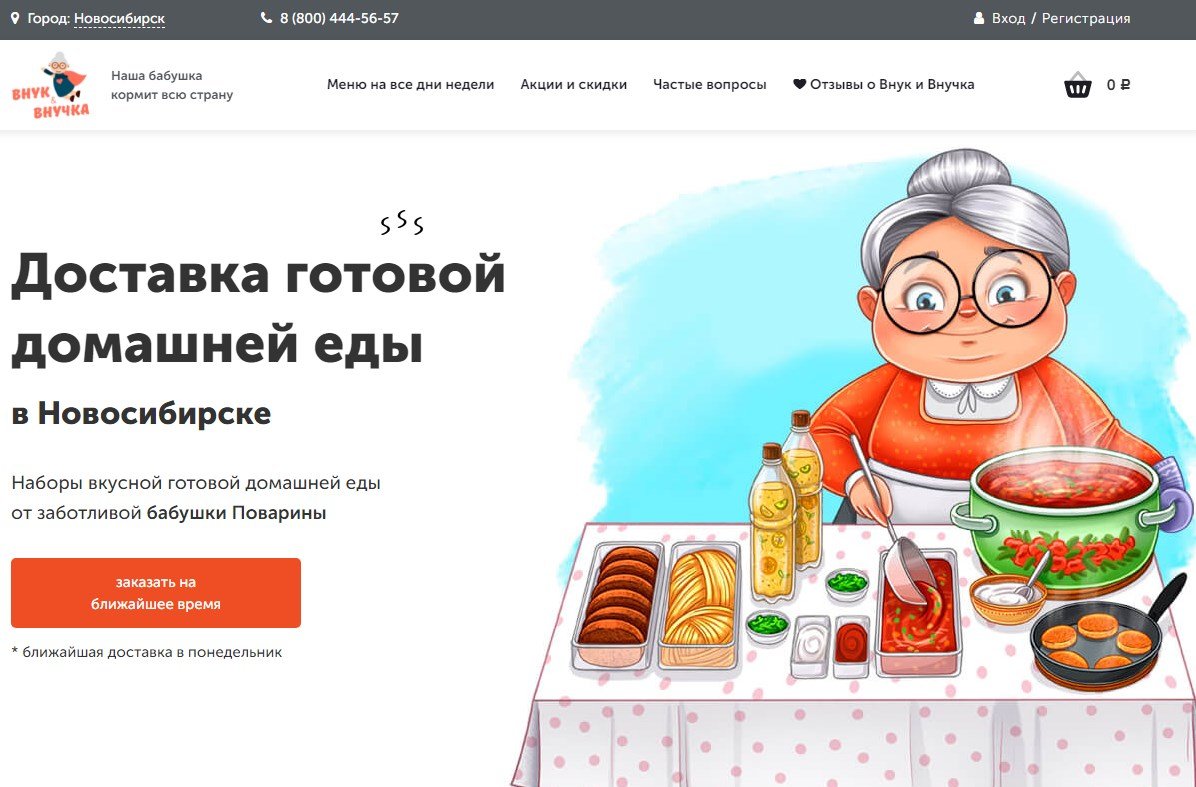Click the location pin icon next to Город
The image size is (1196, 787).
tap(14, 18)
